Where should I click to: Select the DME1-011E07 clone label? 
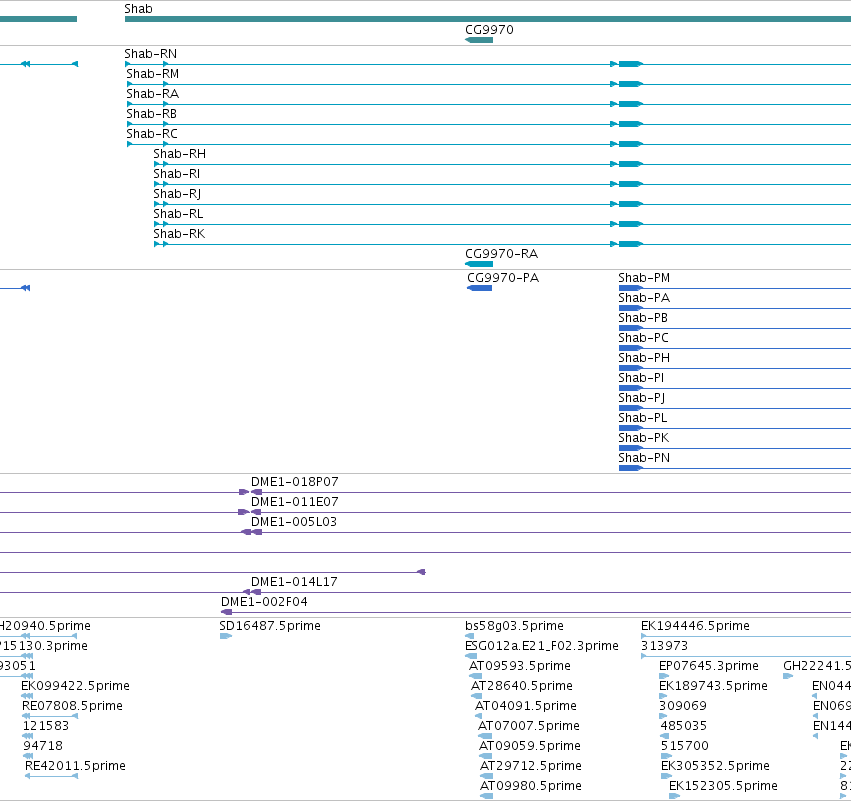coord(295,502)
